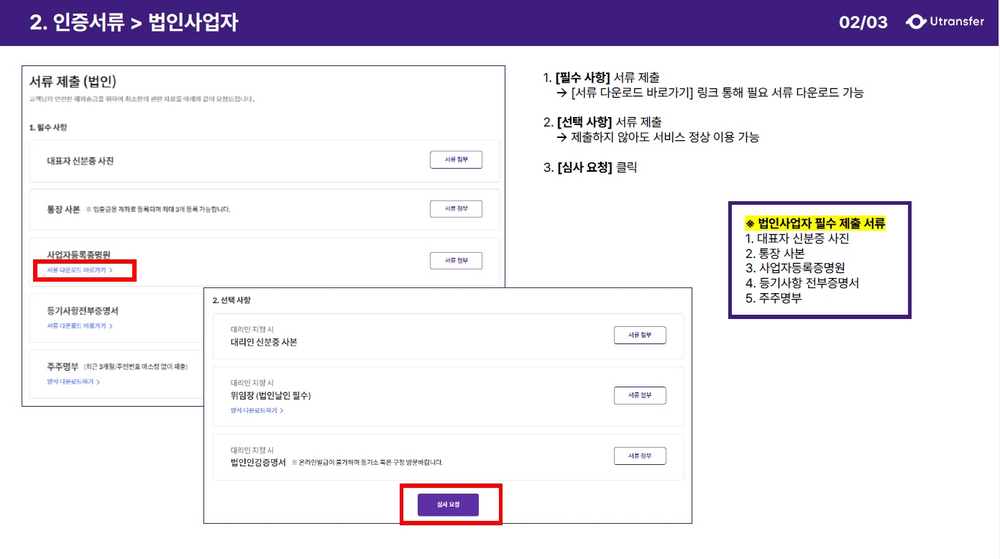
Task: Click the 02/03 page indicator
Action: point(863,22)
